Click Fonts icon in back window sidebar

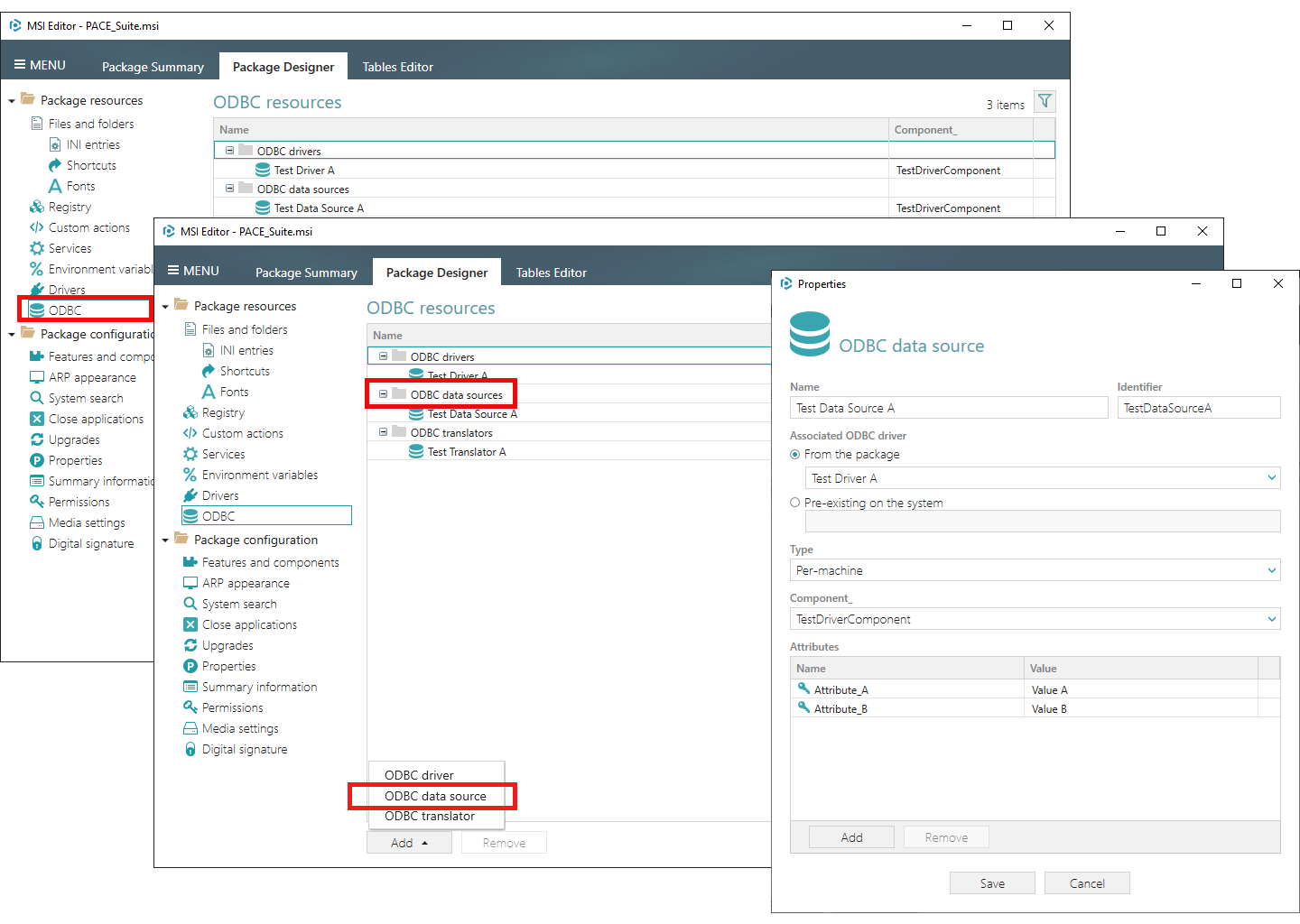click(55, 186)
